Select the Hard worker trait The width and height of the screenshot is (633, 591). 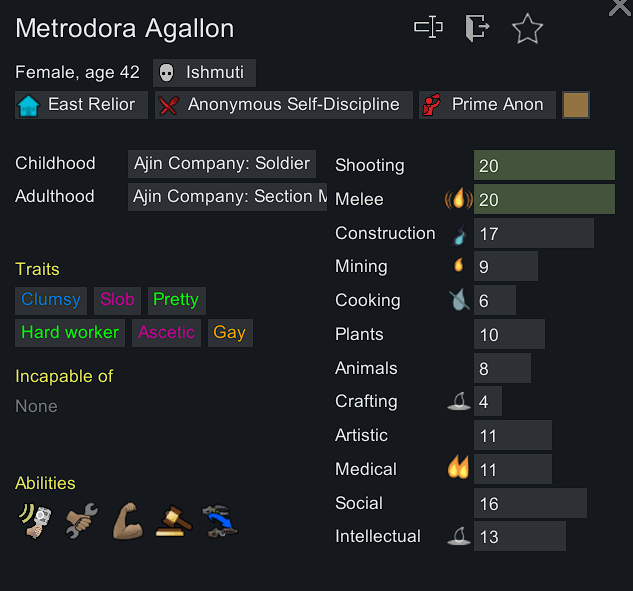tap(70, 333)
